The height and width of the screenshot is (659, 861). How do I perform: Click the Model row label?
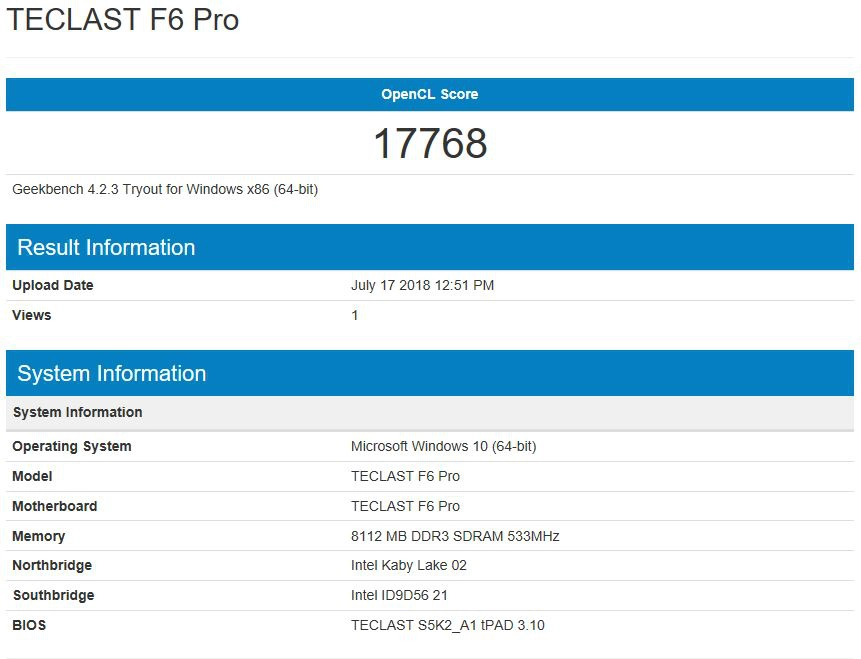[32, 476]
